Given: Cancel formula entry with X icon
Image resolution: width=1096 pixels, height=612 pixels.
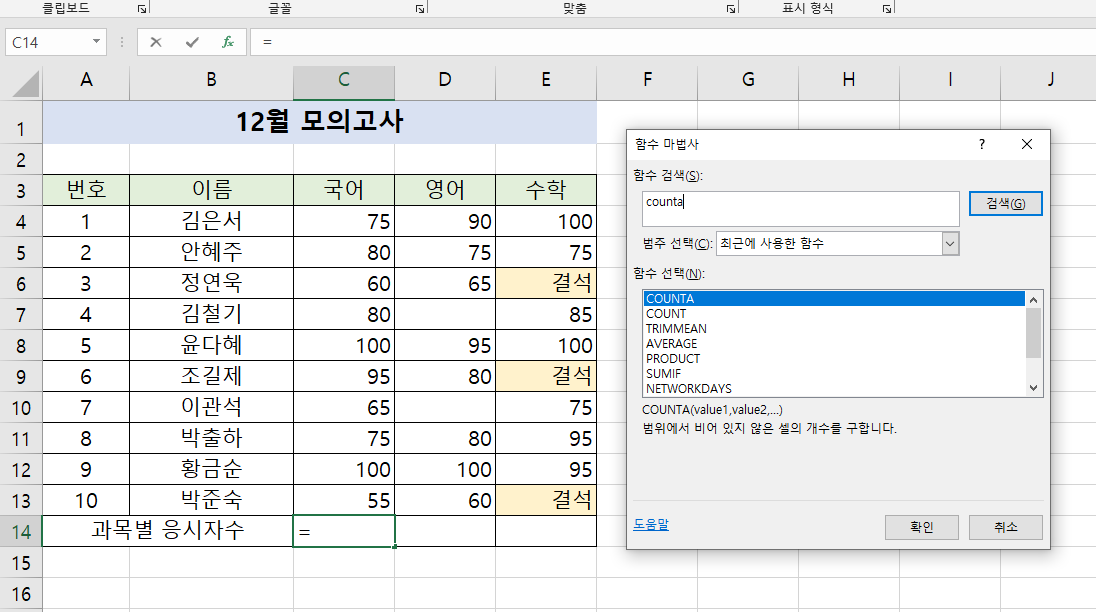Looking at the screenshot, I should click(x=156, y=43).
